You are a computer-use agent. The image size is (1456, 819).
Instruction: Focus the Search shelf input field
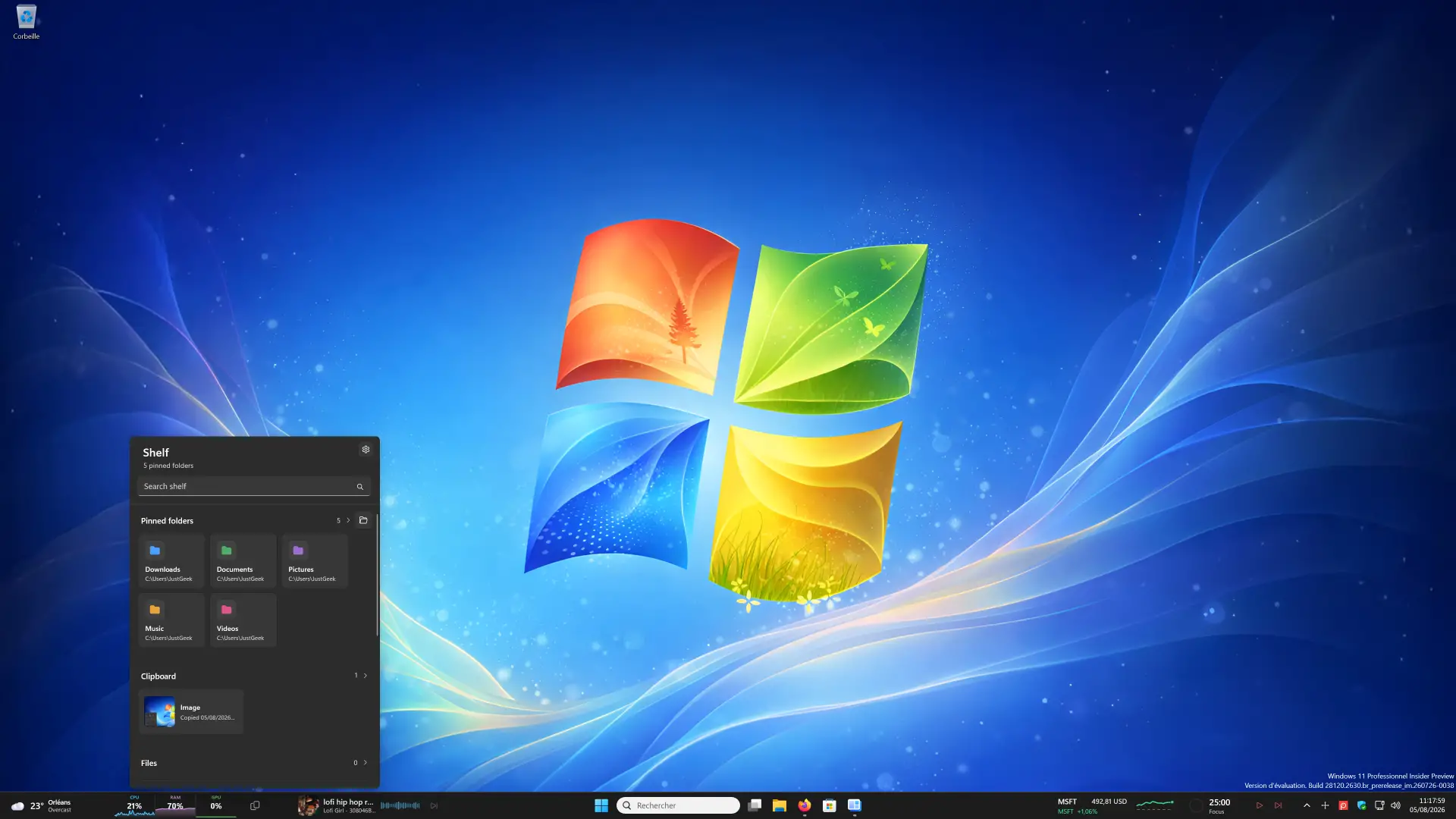click(254, 487)
